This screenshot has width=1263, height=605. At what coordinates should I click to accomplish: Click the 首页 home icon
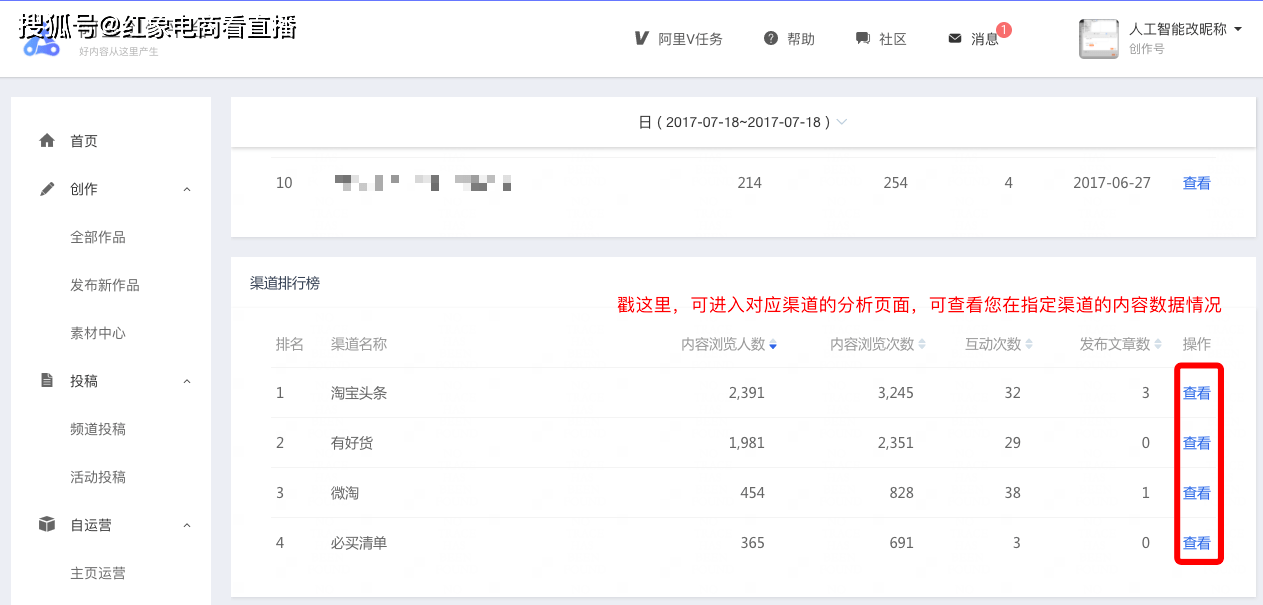click(x=47, y=141)
